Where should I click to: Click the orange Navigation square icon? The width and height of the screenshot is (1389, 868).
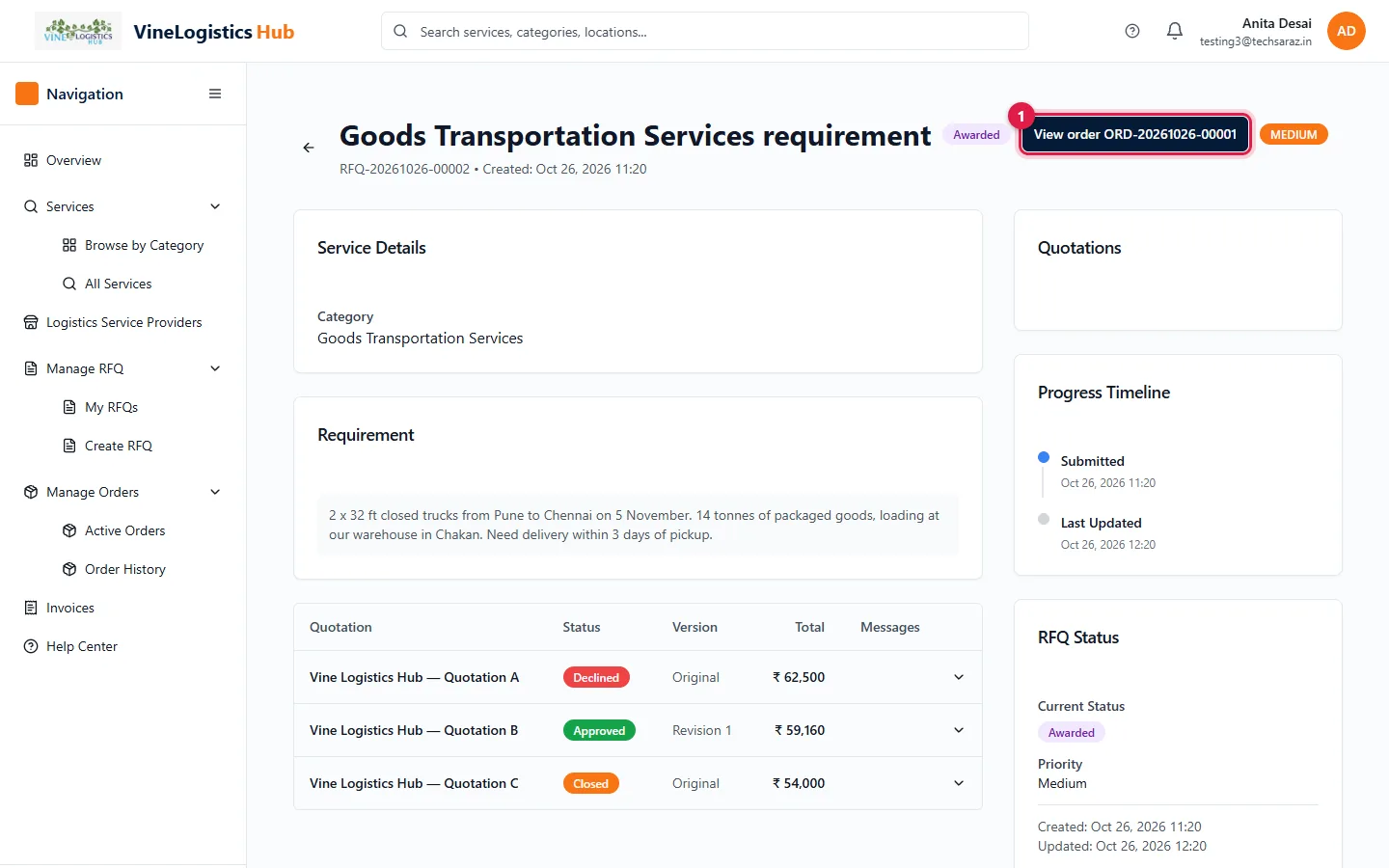pos(27,94)
